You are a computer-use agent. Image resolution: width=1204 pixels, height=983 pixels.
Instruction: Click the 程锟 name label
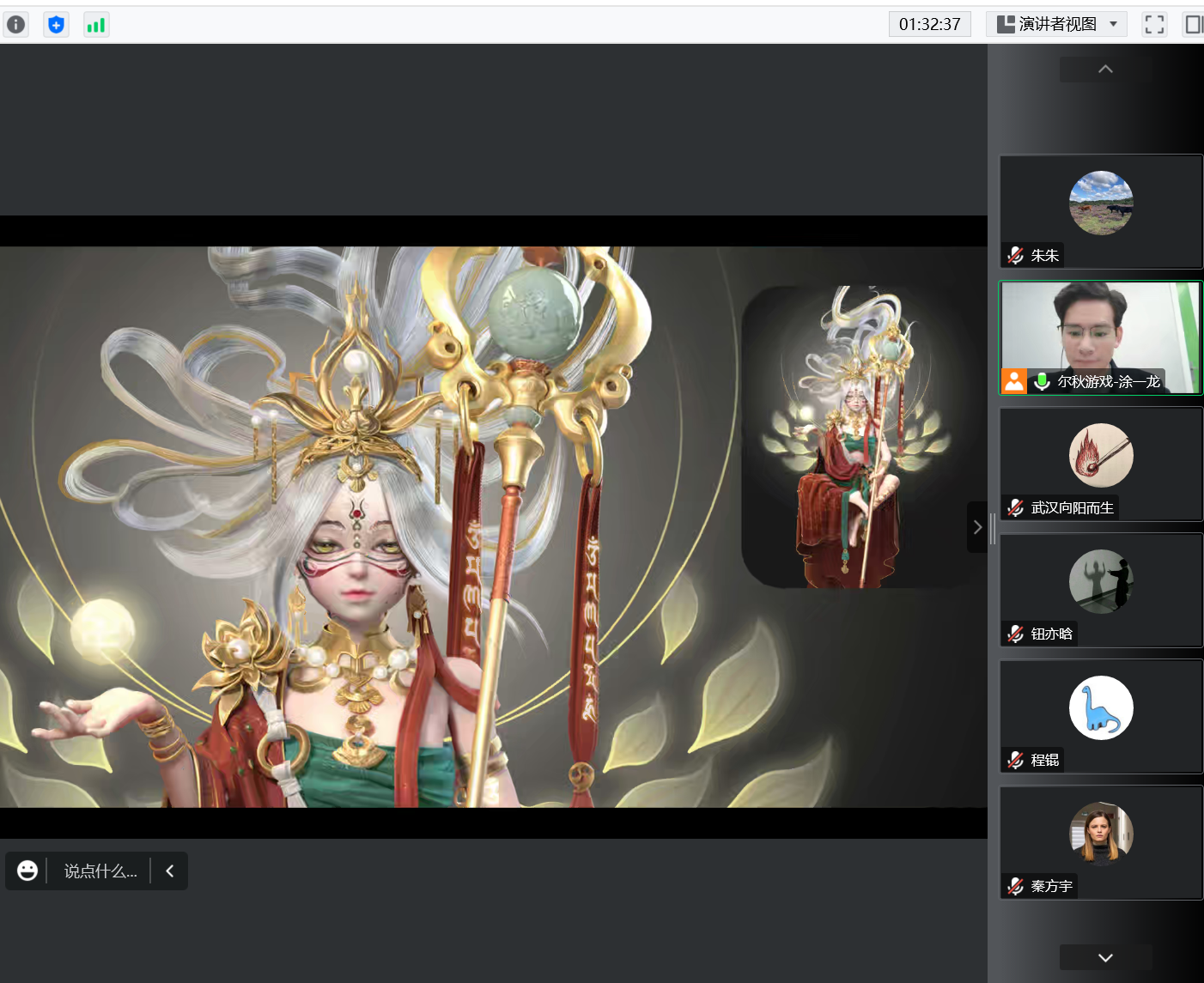point(1045,760)
